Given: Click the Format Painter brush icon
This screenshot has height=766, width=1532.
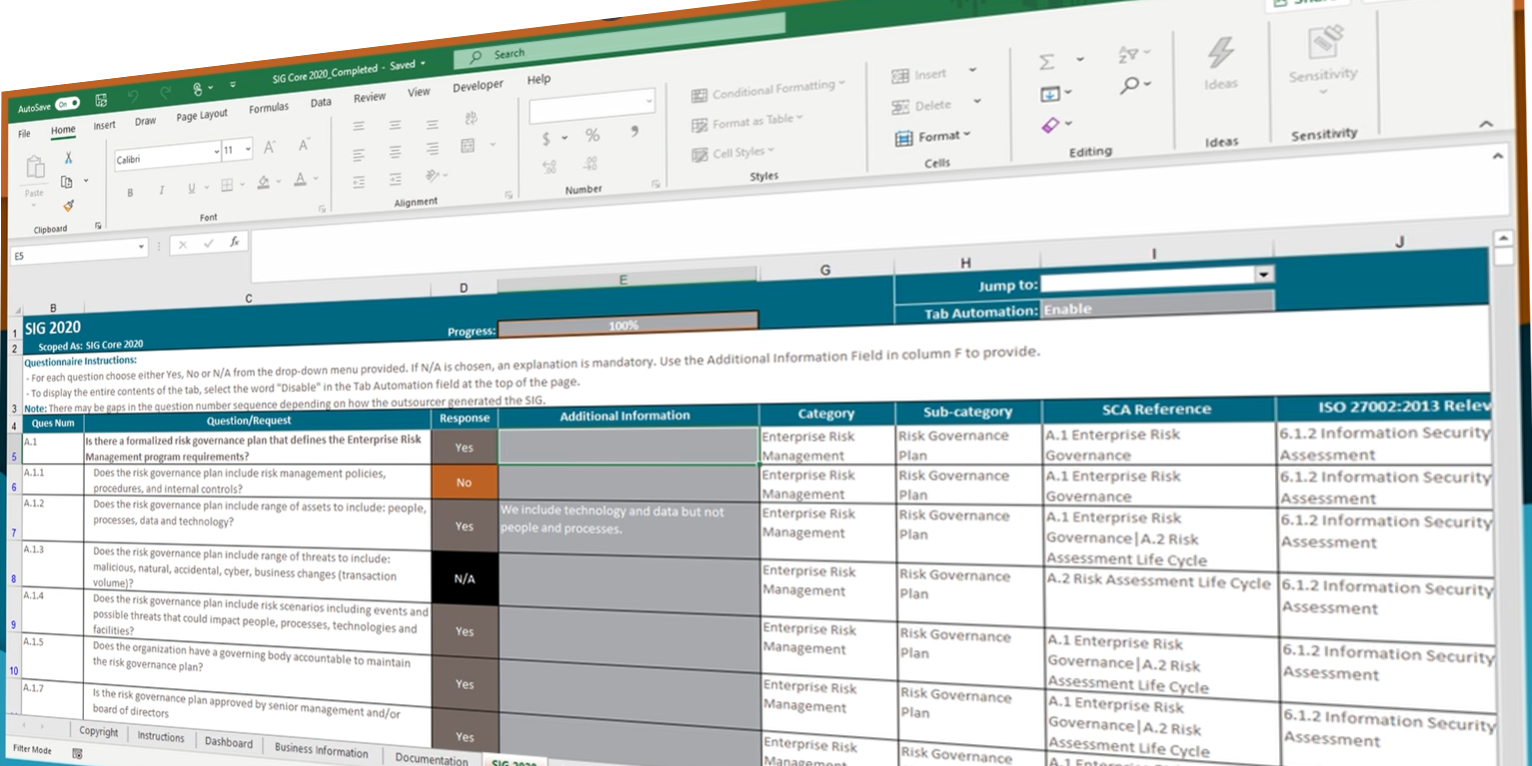Looking at the screenshot, I should point(68,205).
